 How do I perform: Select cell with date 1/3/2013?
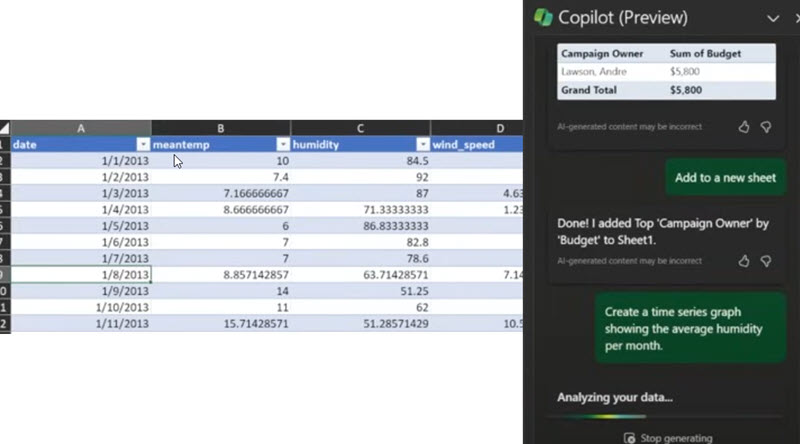click(x=81, y=193)
